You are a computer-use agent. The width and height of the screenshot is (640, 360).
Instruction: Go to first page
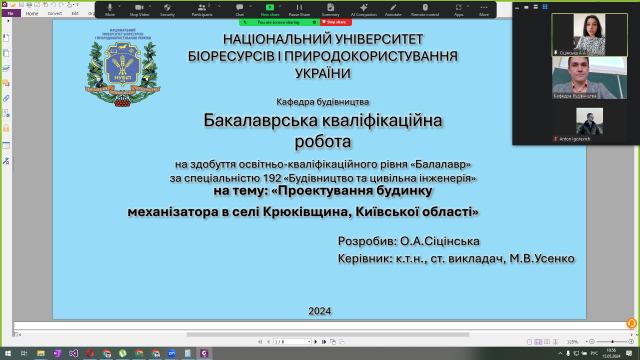[260, 342]
